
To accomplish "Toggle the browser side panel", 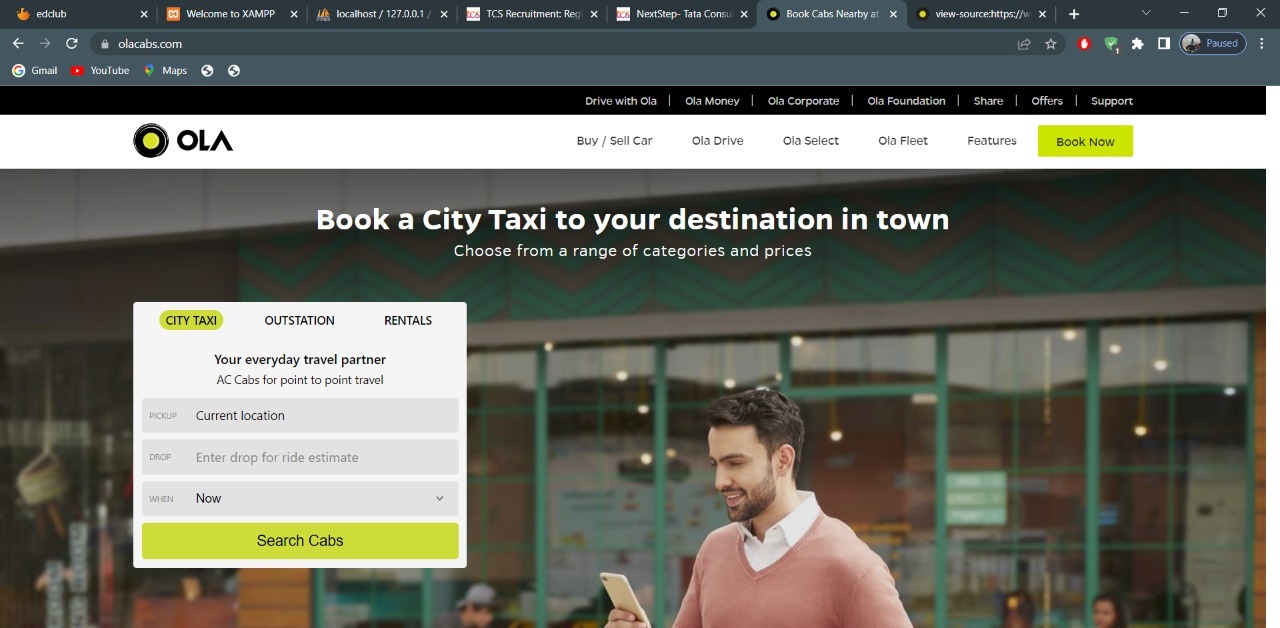I will point(1164,44).
